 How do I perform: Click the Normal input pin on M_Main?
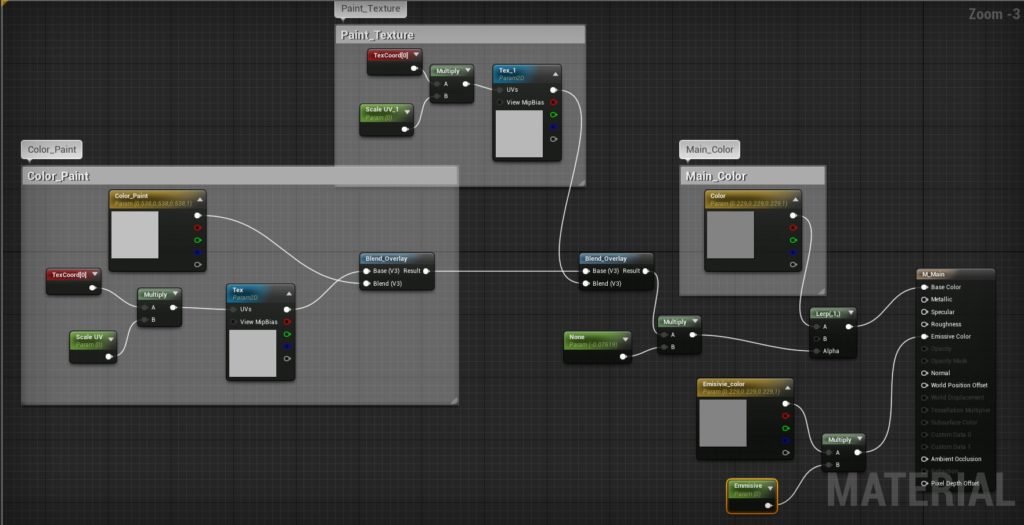924,373
